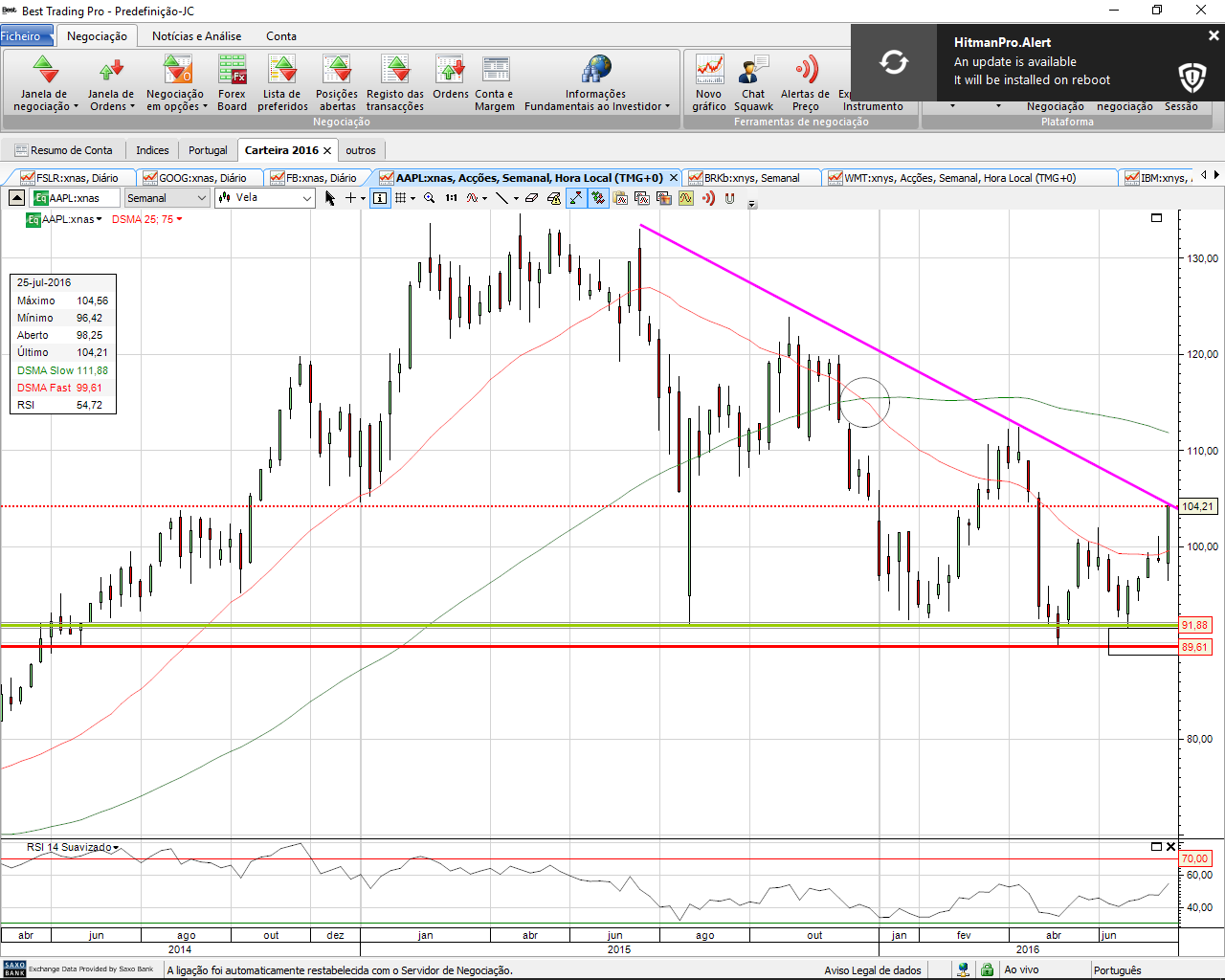Click the Aviso Legal de dados link
This screenshot has height=980, width=1225.
[872, 970]
